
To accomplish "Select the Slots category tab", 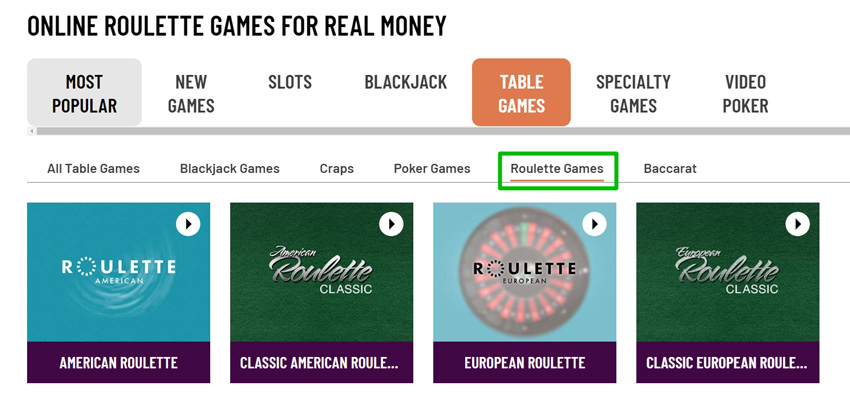I will coord(290,82).
